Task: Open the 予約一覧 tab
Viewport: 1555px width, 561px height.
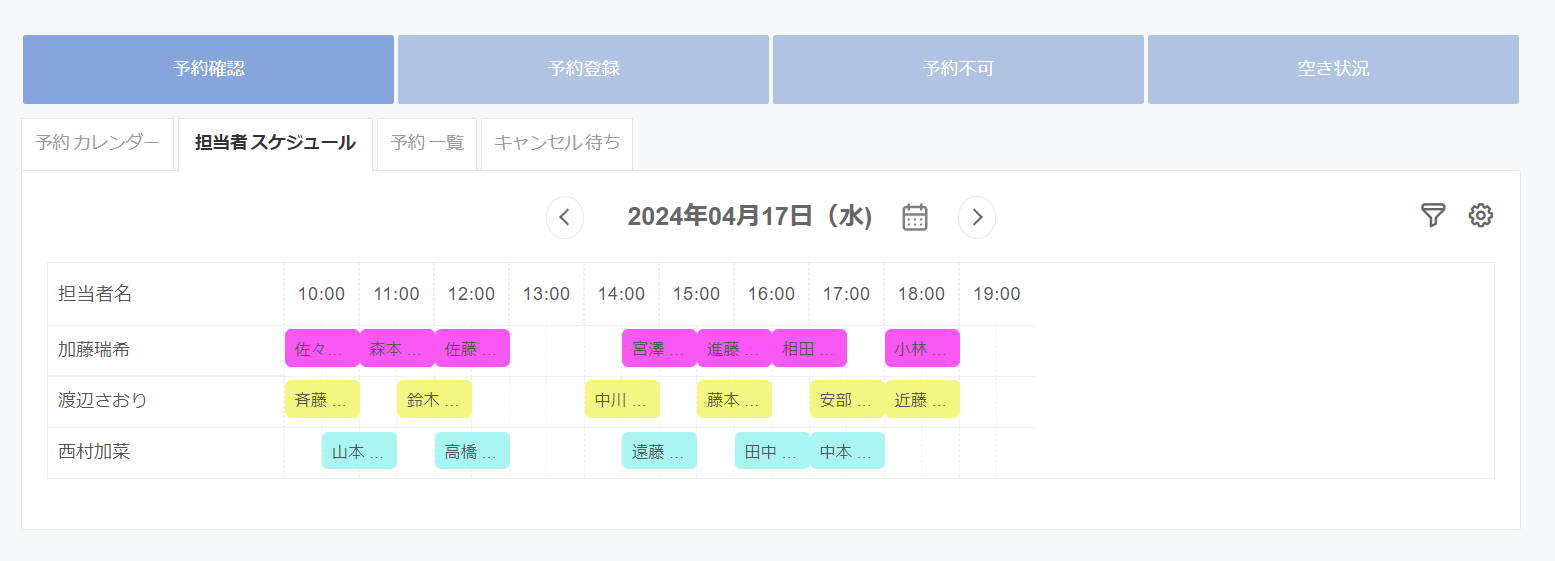Action: coord(427,143)
